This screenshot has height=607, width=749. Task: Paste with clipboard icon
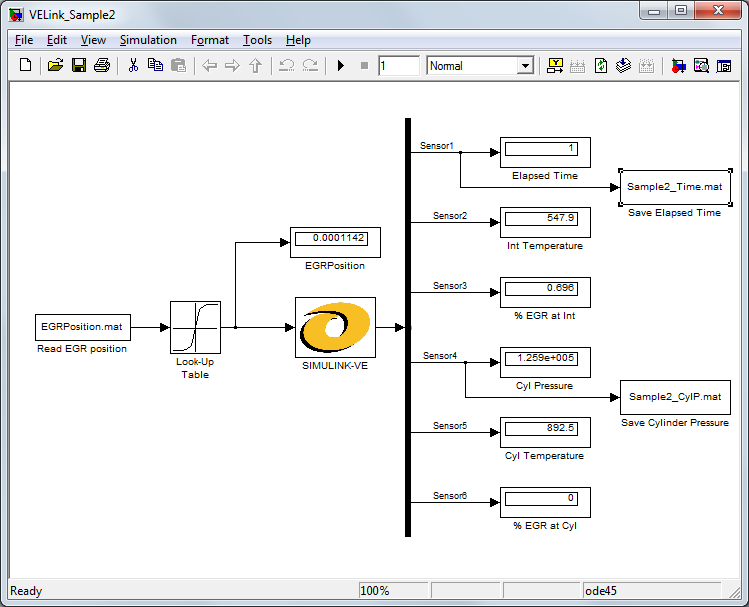178,65
